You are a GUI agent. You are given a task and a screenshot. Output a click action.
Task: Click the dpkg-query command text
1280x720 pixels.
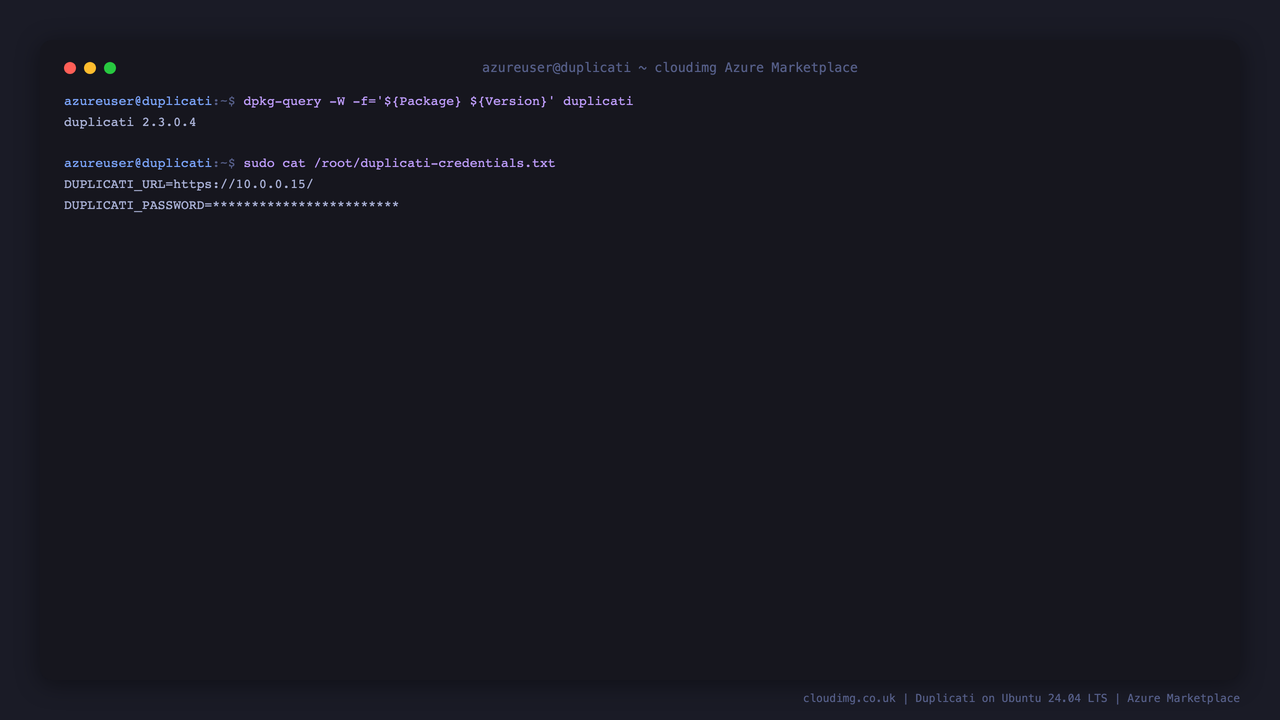coord(438,101)
